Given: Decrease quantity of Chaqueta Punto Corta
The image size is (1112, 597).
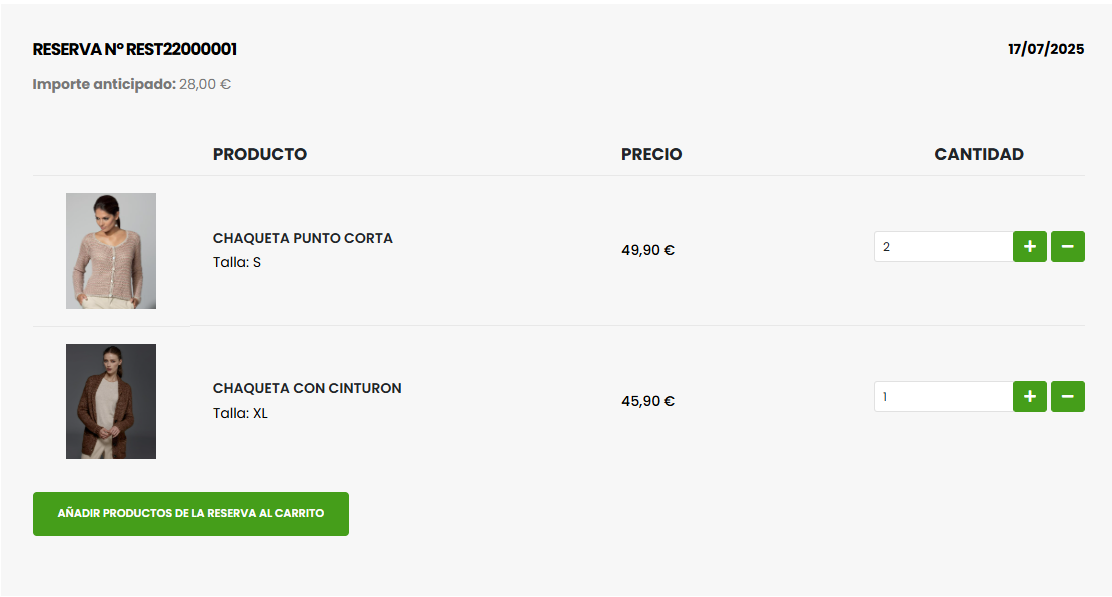Looking at the screenshot, I should [1067, 246].
